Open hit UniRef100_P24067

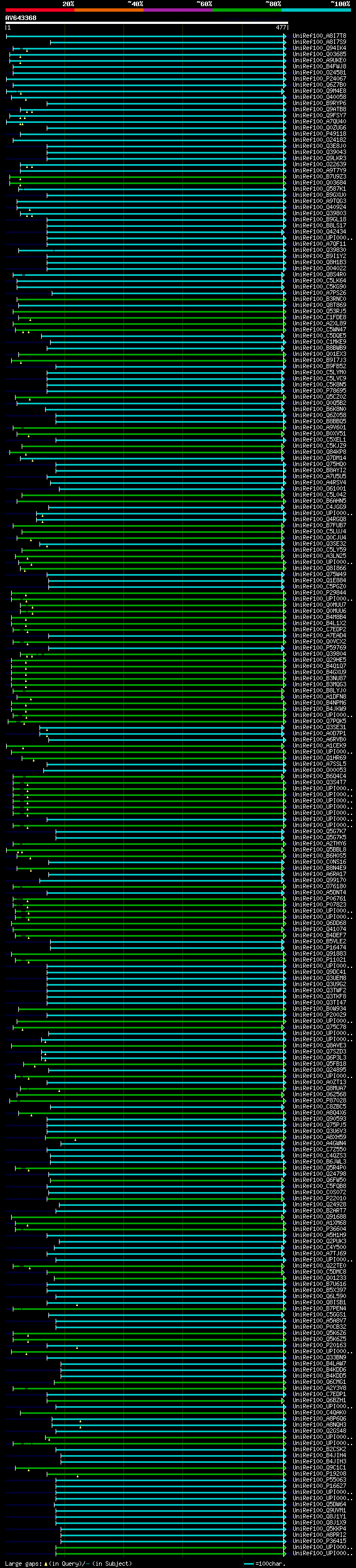(x=319, y=78)
